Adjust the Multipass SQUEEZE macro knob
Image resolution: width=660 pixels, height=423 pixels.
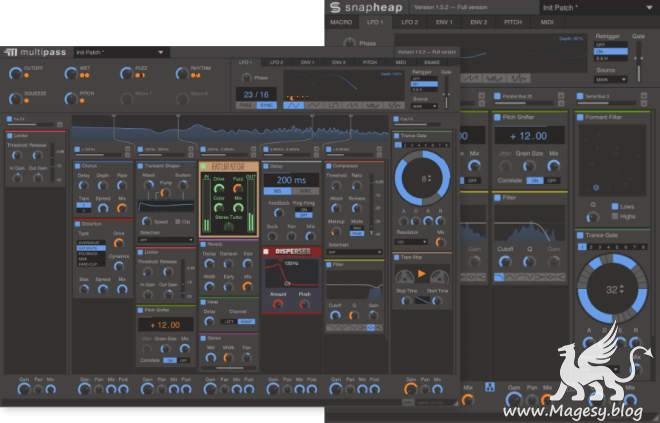click(15, 98)
